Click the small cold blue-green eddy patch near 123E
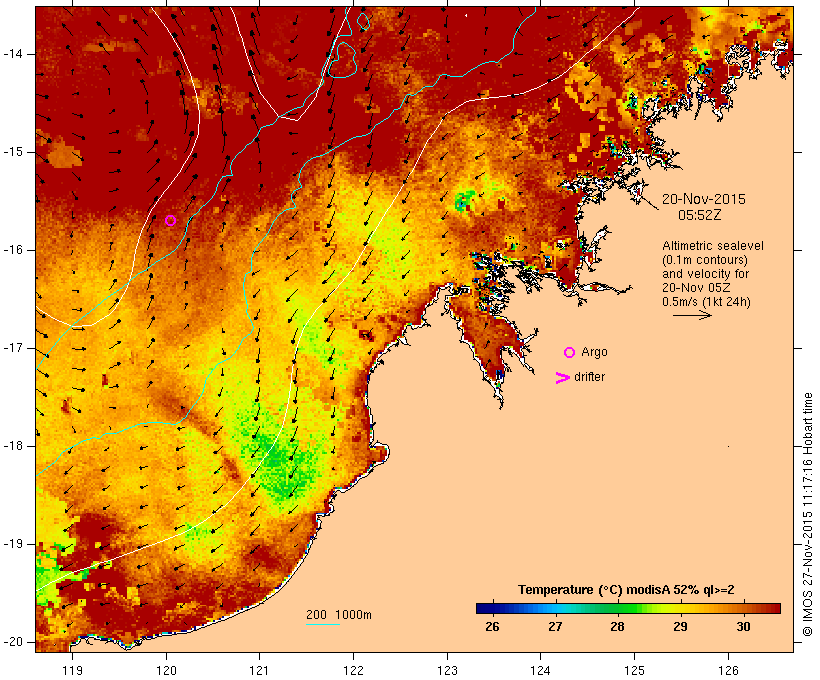This screenshot has height=680, width=820. [463, 201]
